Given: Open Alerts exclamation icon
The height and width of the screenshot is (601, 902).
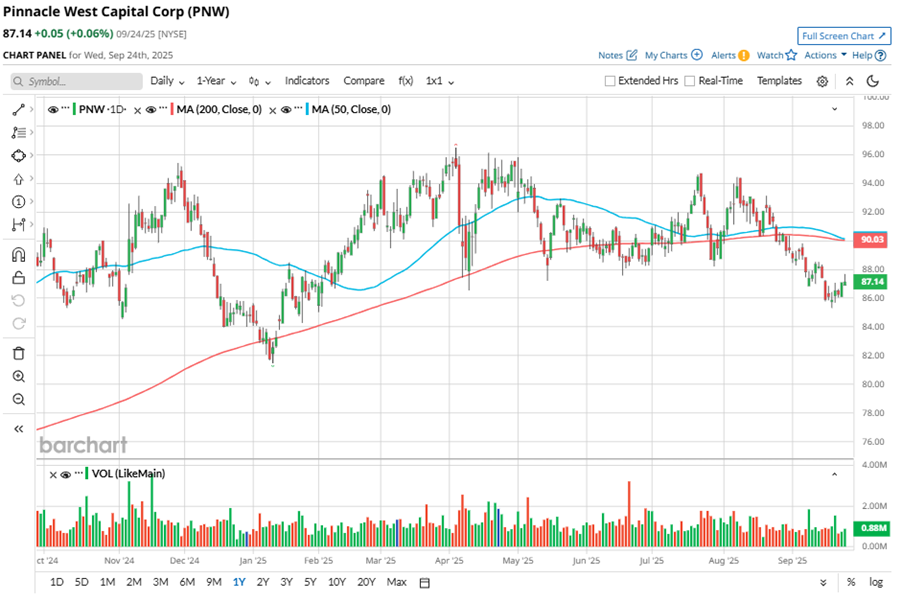Looking at the screenshot, I should pos(744,56).
